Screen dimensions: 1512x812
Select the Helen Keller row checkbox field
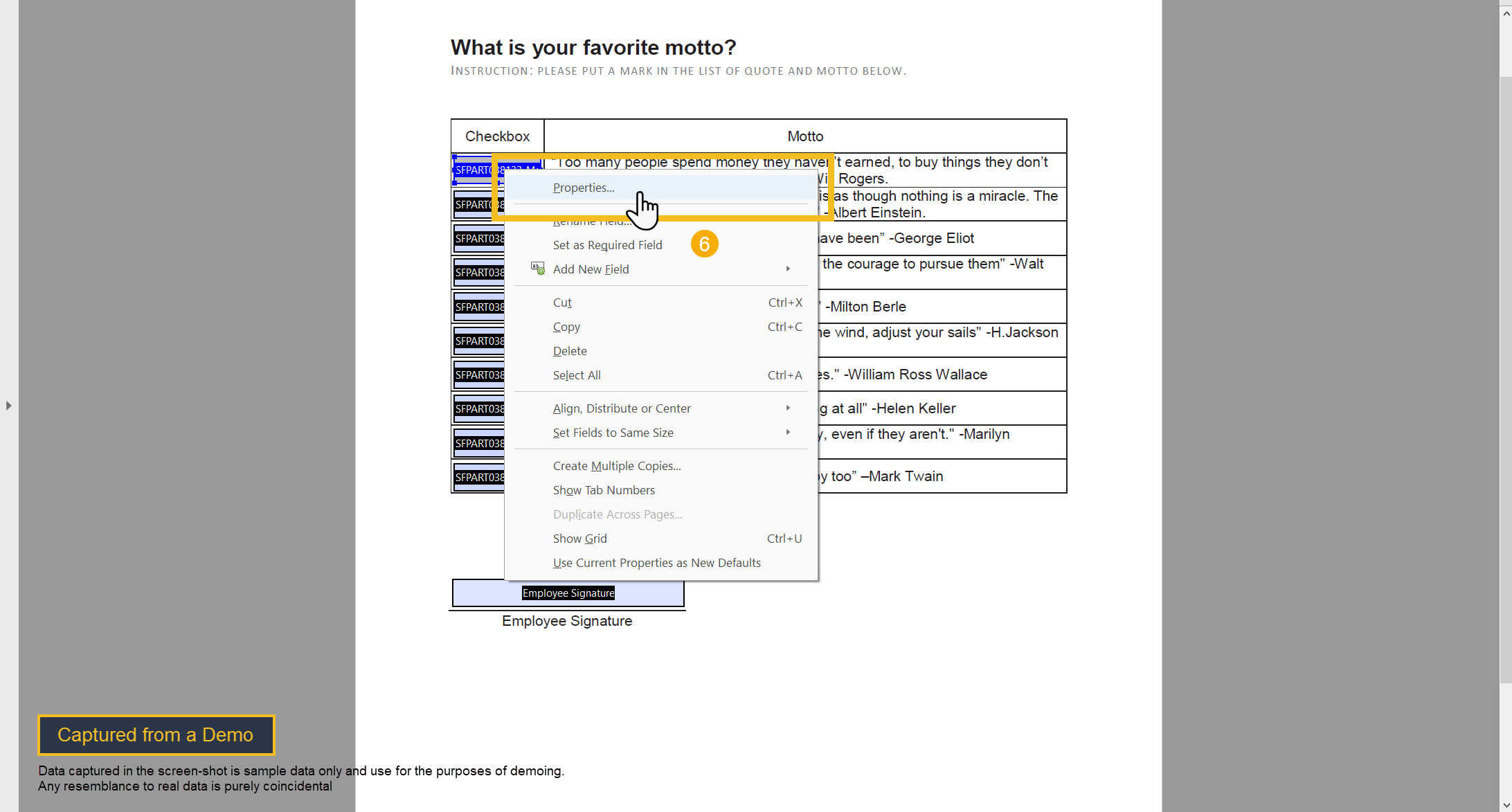[x=479, y=409]
